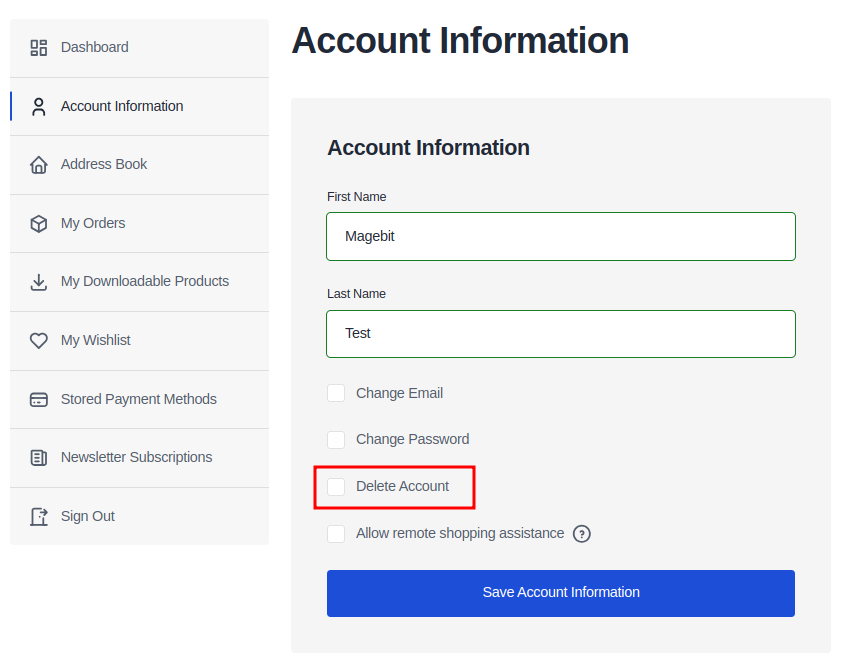Enable Allow remote shopping assistance
The height and width of the screenshot is (667, 851).
[336, 534]
